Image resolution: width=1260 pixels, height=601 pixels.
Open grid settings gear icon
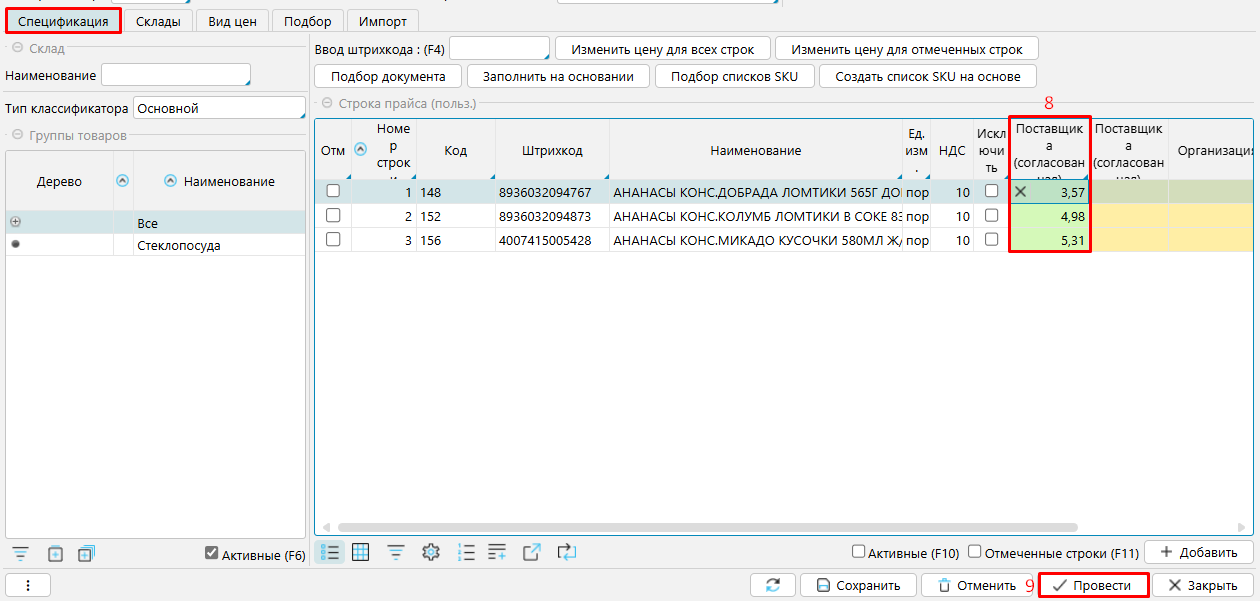pos(431,552)
